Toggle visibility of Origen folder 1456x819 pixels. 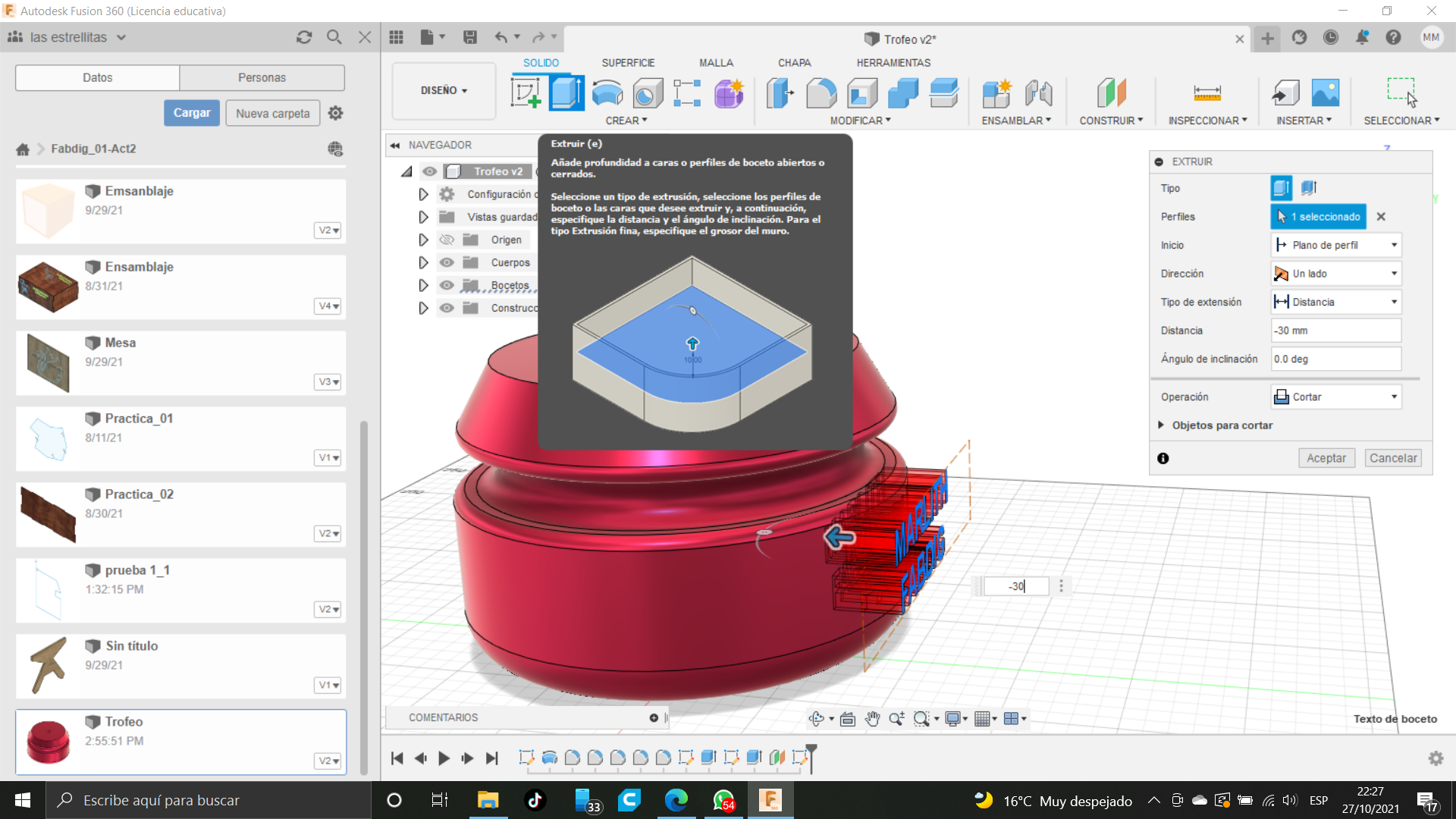click(x=447, y=240)
